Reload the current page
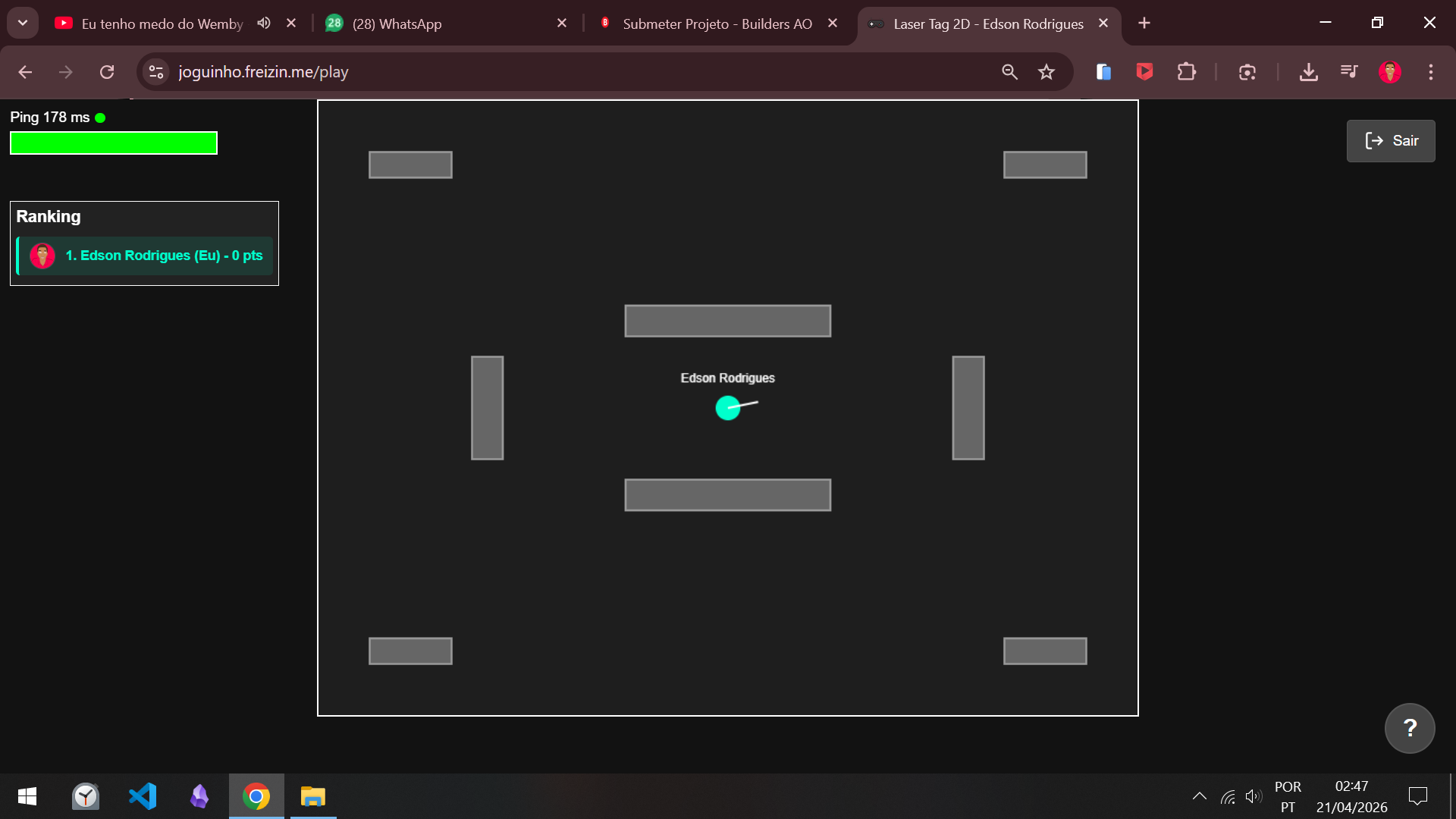Viewport: 1456px width, 819px height. click(x=107, y=72)
